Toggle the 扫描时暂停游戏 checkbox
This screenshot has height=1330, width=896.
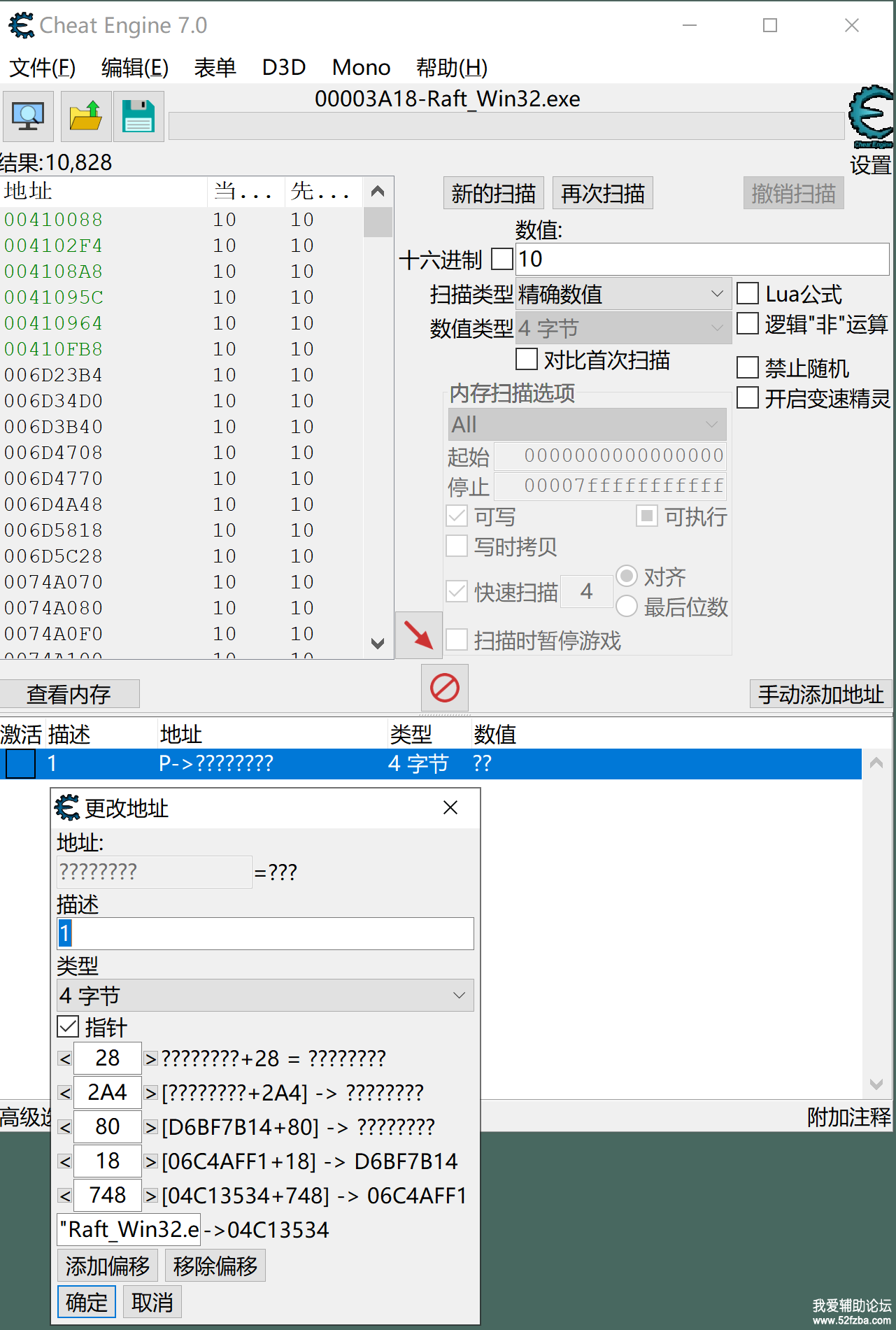457,639
